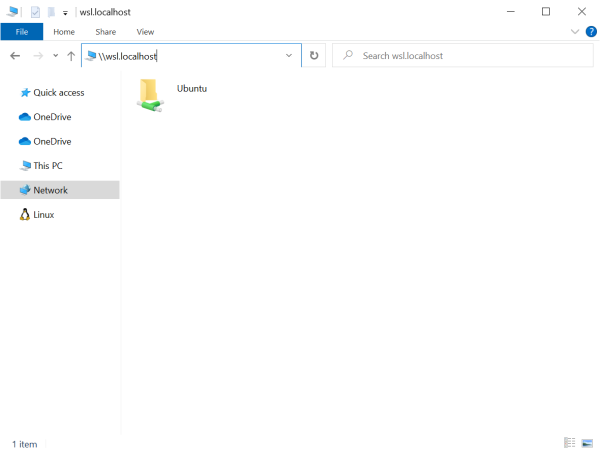
Task: Go forward with the Forward arrow
Action: pyautogui.click(x=38, y=56)
